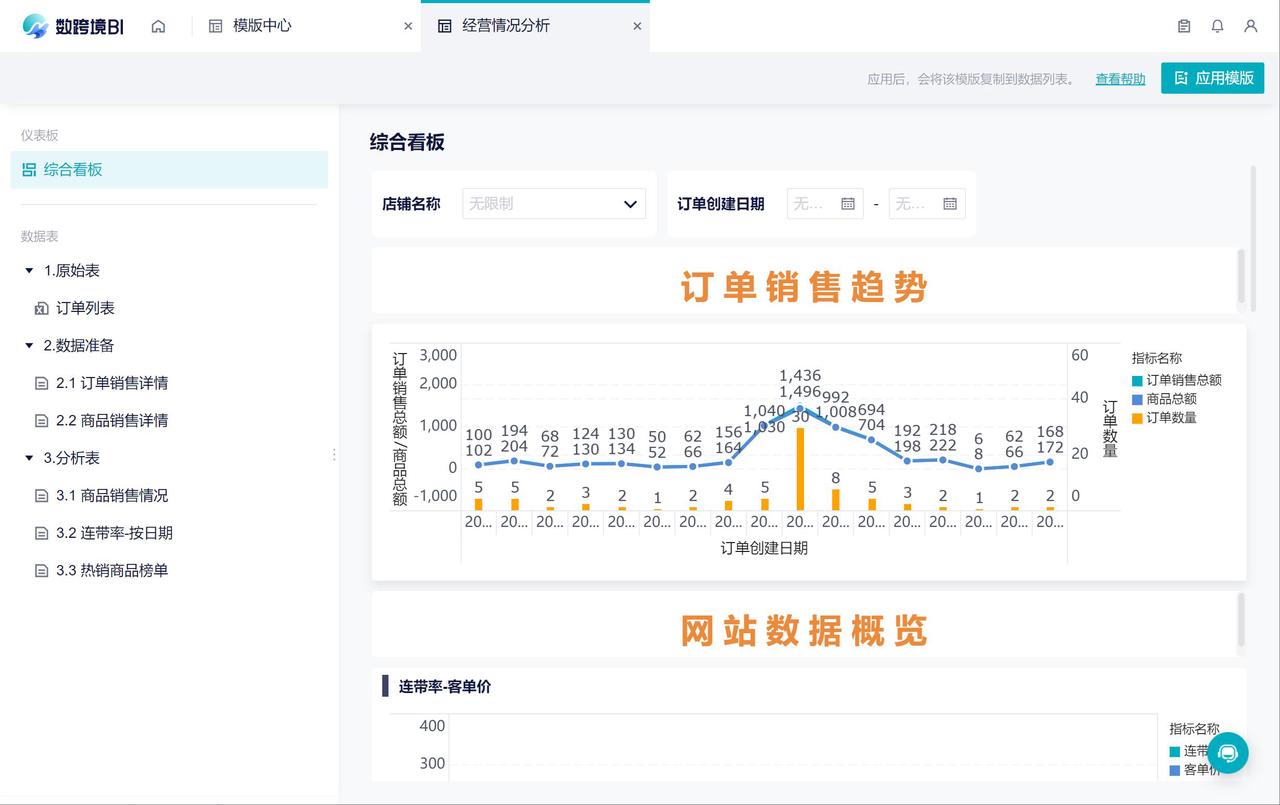Viewport: 1280px width, 805px height.
Task: Toggle 客单价 legend entry in lower chart
Action: tap(1195, 771)
